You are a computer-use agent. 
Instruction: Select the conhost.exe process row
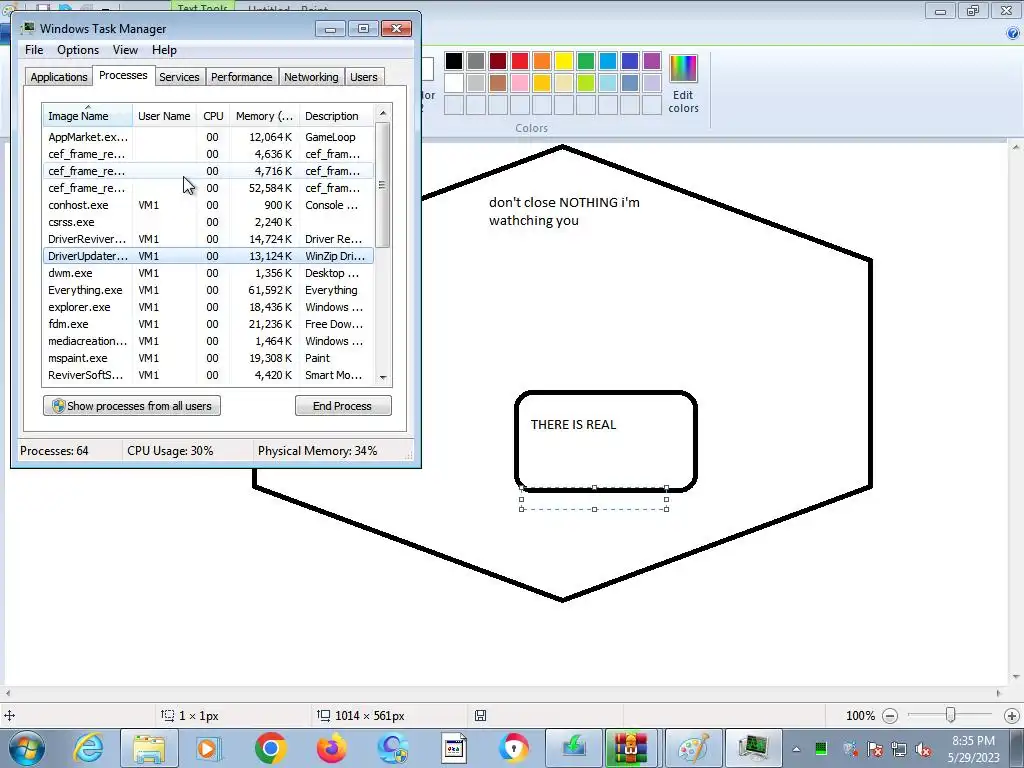[208, 205]
